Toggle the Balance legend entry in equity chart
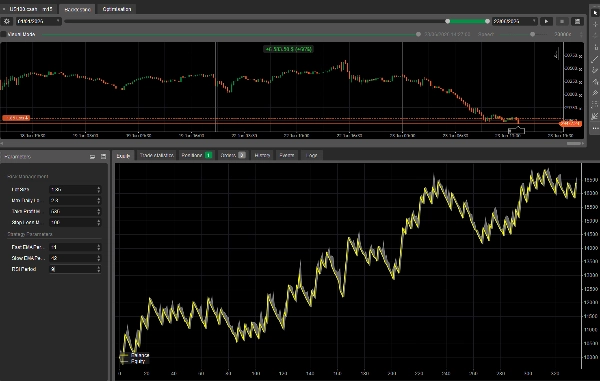Image resolution: width=600 pixels, height=381 pixels. [134, 355]
